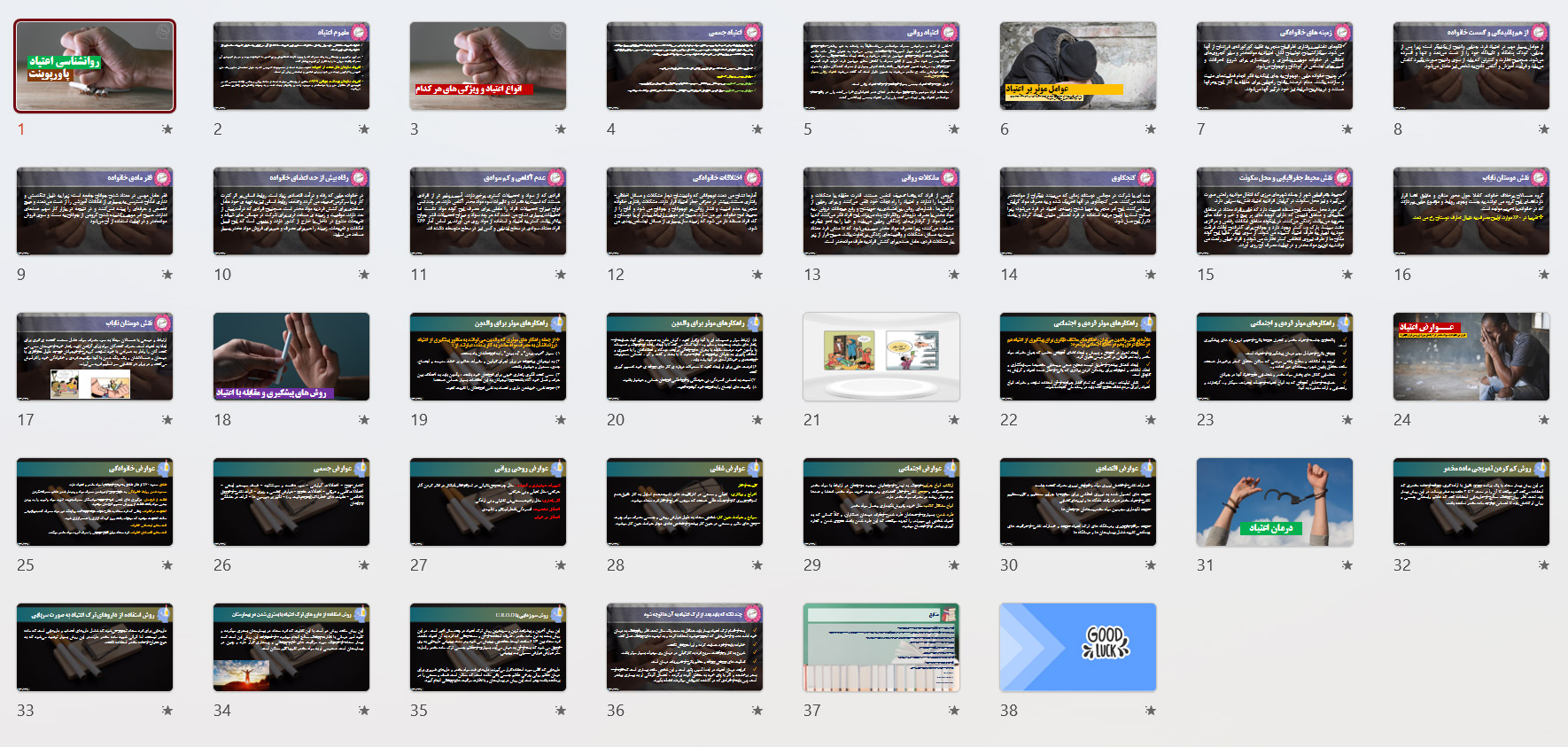
Task: Select slide 24 showing distressed man
Action: click(1471, 356)
